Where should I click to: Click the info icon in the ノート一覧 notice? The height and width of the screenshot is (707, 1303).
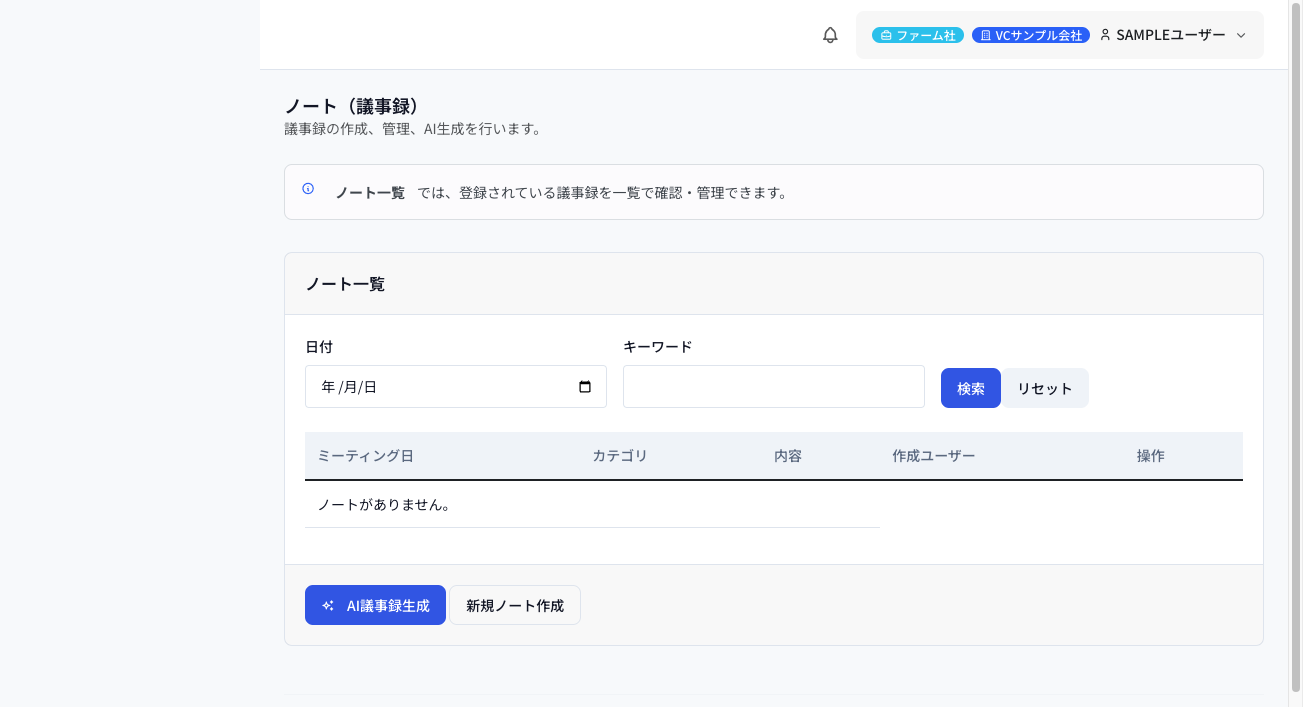pyautogui.click(x=307, y=190)
